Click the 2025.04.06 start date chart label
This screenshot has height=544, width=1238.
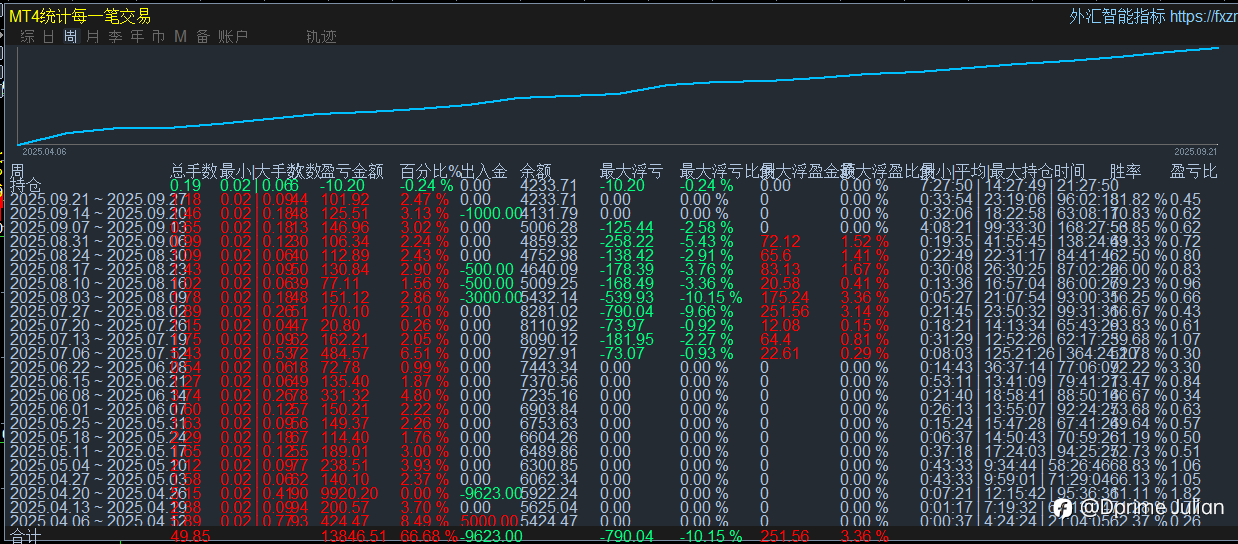pos(44,151)
